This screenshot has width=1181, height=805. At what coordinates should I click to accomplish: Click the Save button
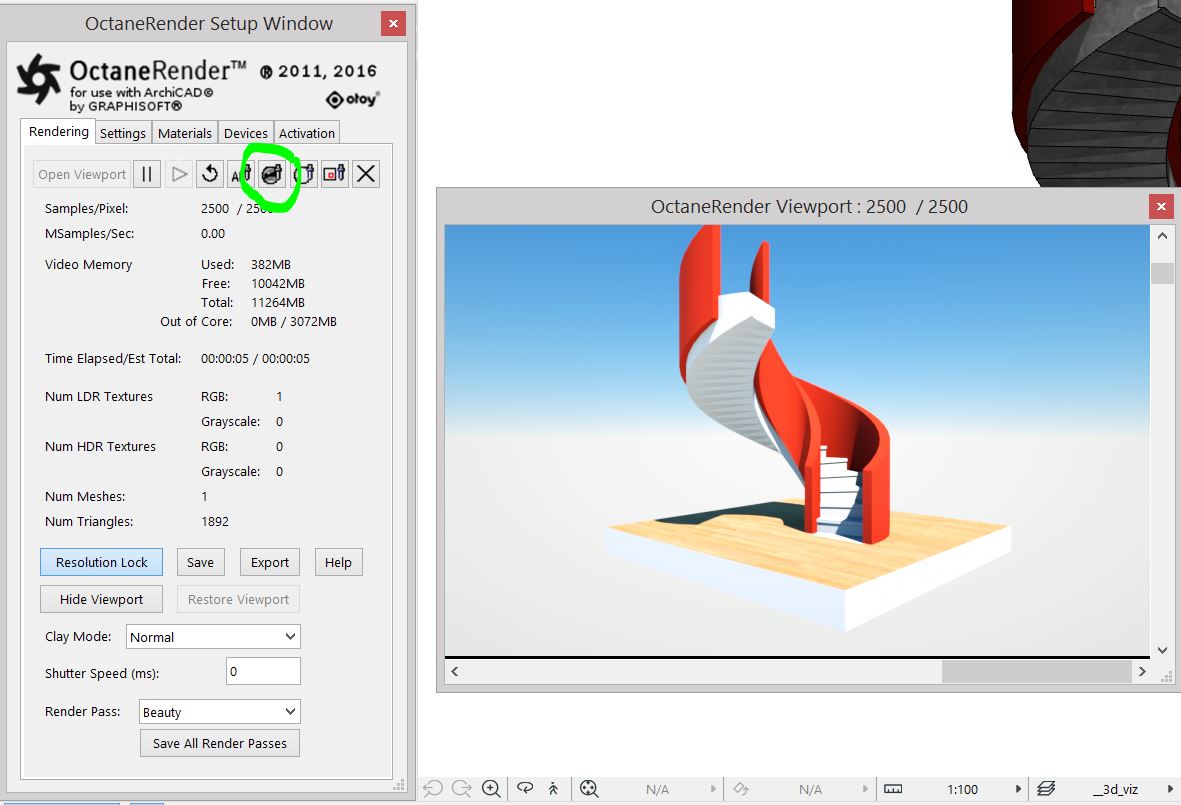click(200, 563)
